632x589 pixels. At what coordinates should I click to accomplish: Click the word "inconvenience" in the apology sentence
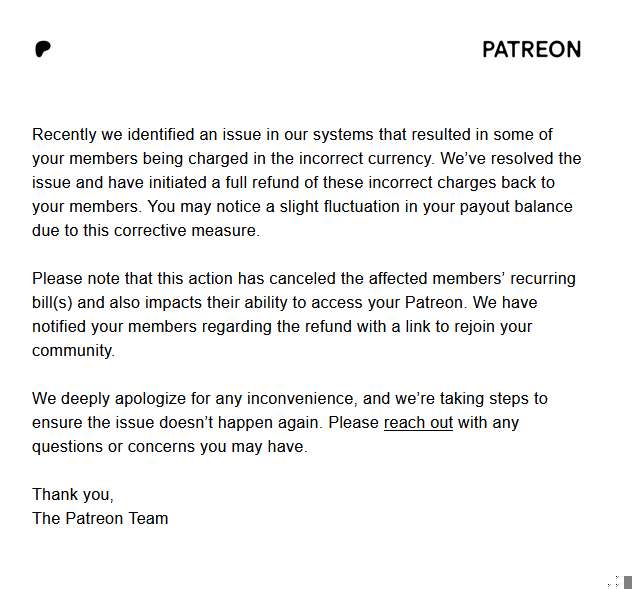click(301, 399)
